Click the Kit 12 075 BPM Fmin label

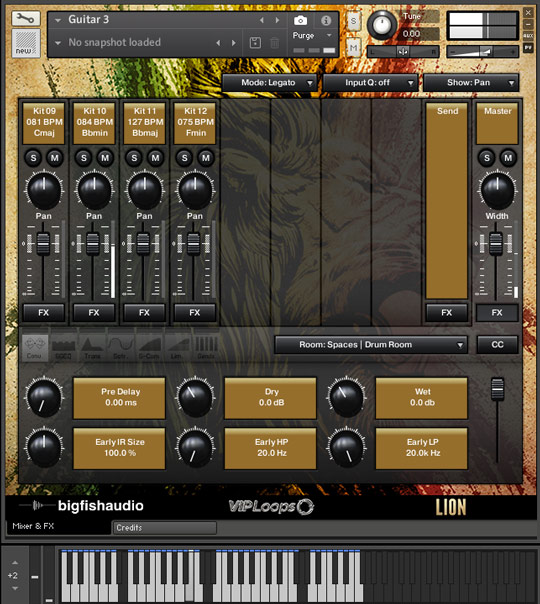pyautogui.click(x=195, y=122)
